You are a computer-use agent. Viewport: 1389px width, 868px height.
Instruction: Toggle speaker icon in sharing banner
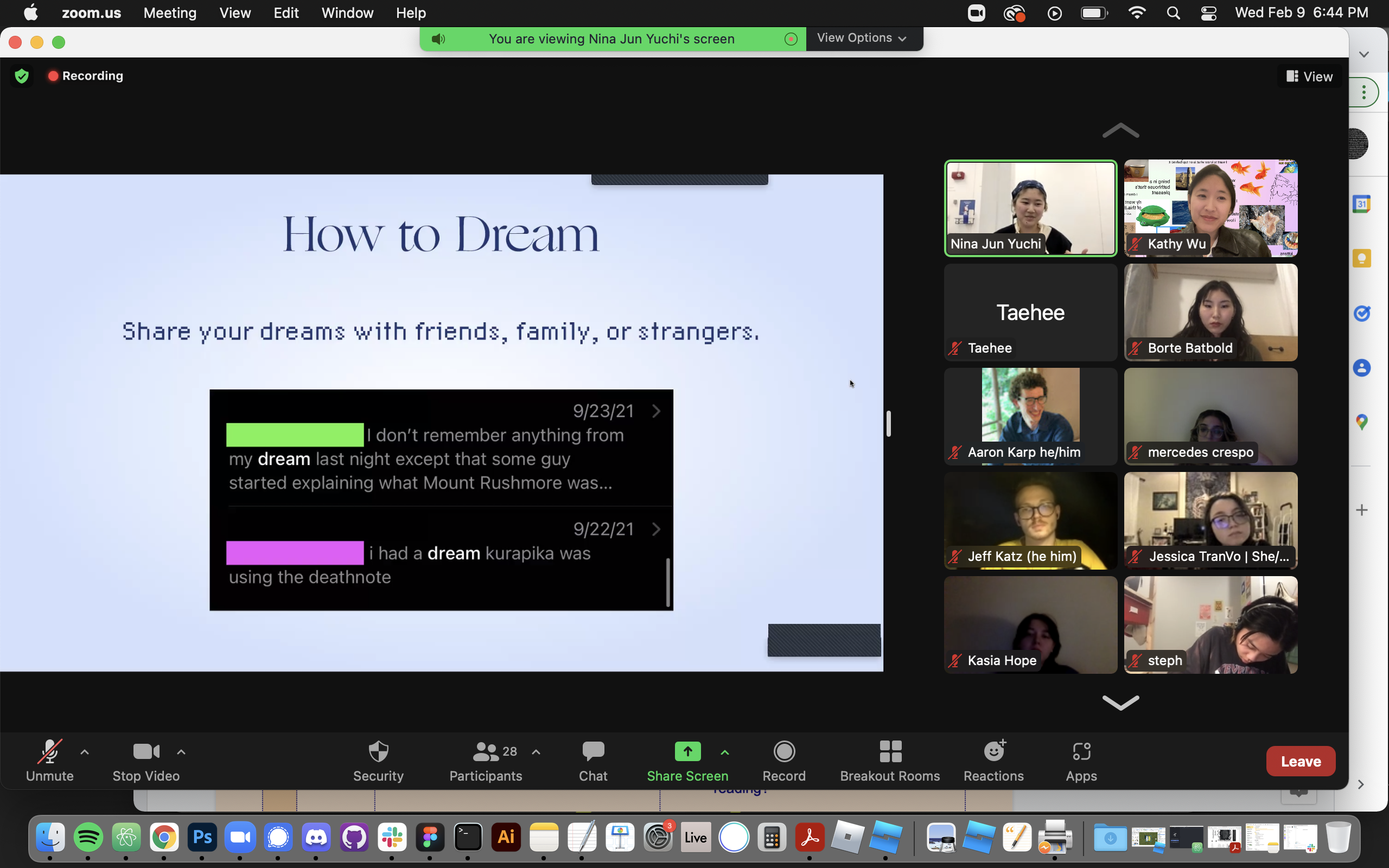[438, 39]
